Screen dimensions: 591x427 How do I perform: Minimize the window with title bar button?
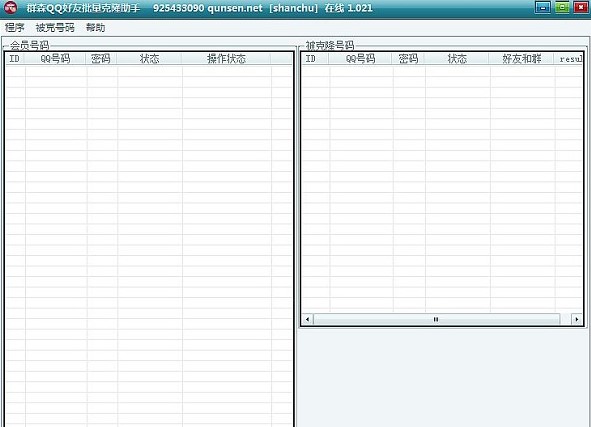(x=543, y=7)
